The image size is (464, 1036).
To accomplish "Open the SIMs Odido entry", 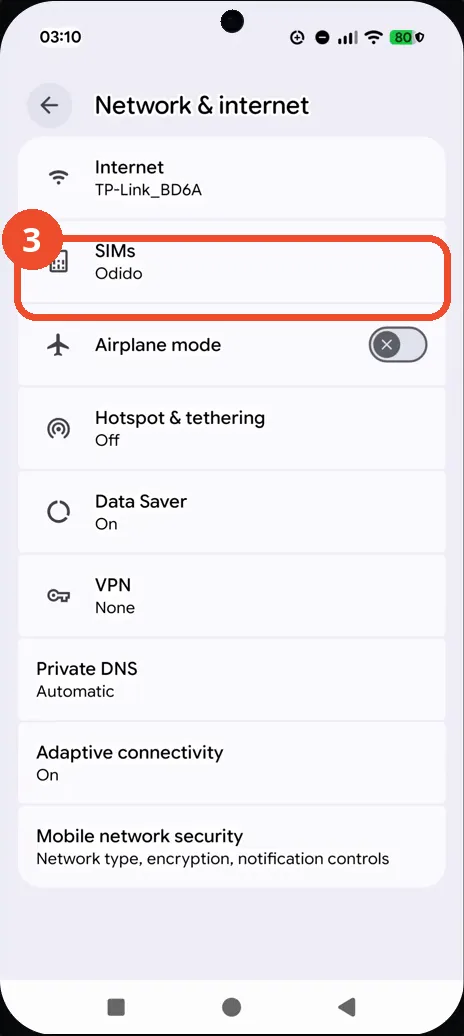I will pos(231,262).
